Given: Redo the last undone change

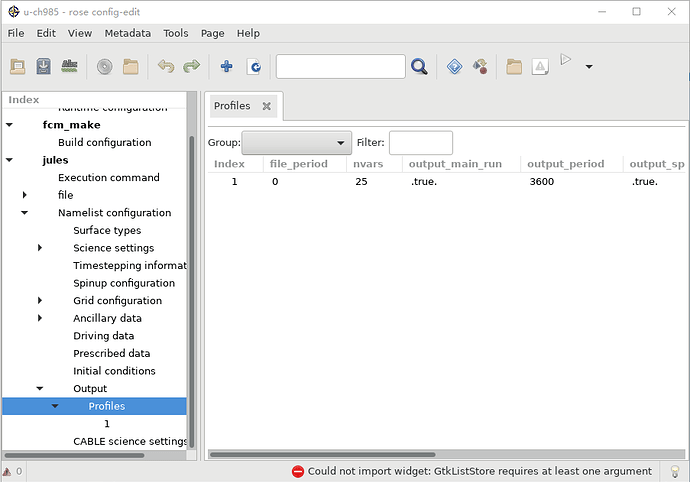Looking at the screenshot, I should (x=191, y=66).
